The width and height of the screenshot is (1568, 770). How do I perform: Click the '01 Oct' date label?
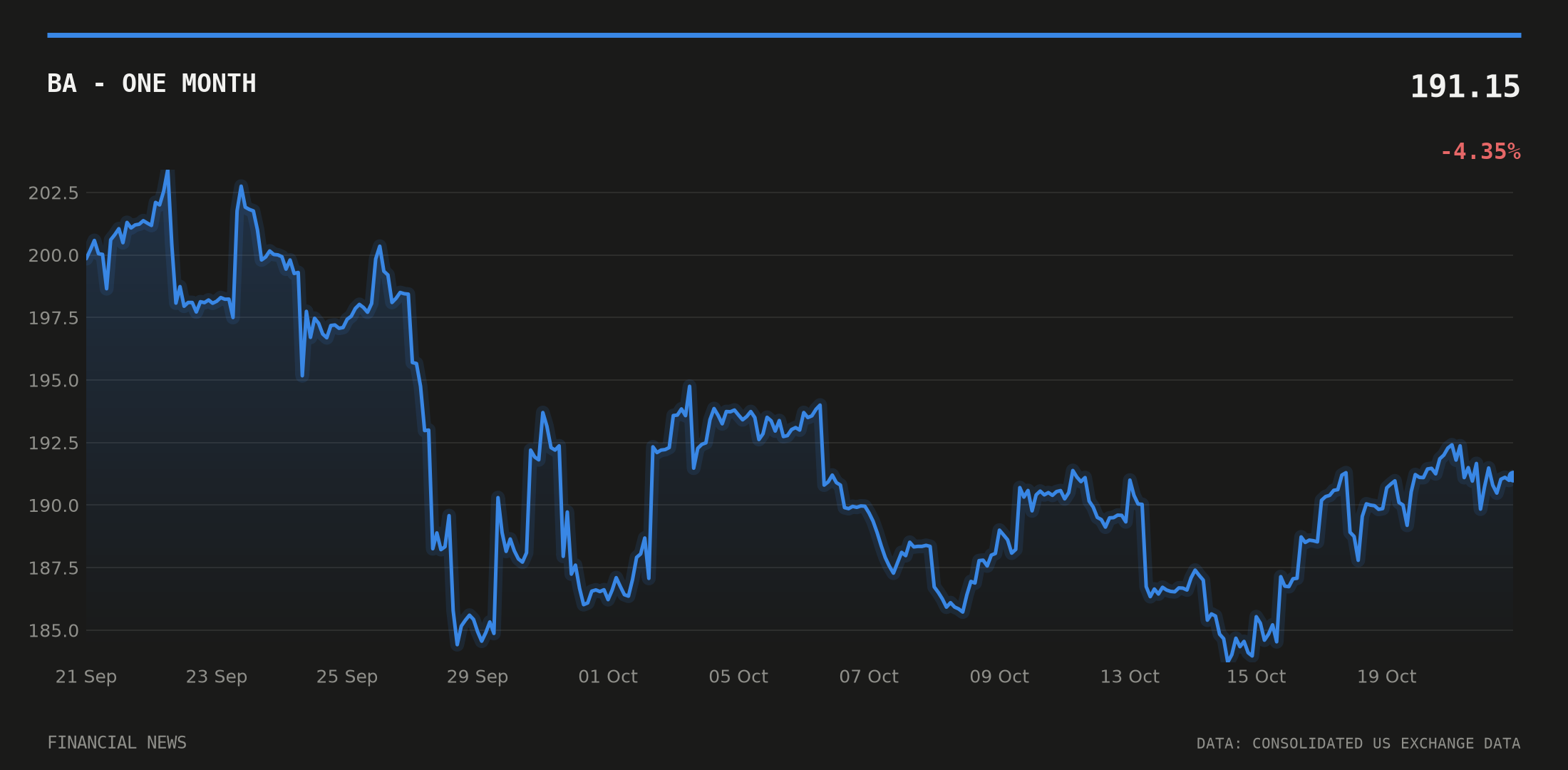click(x=608, y=677)
